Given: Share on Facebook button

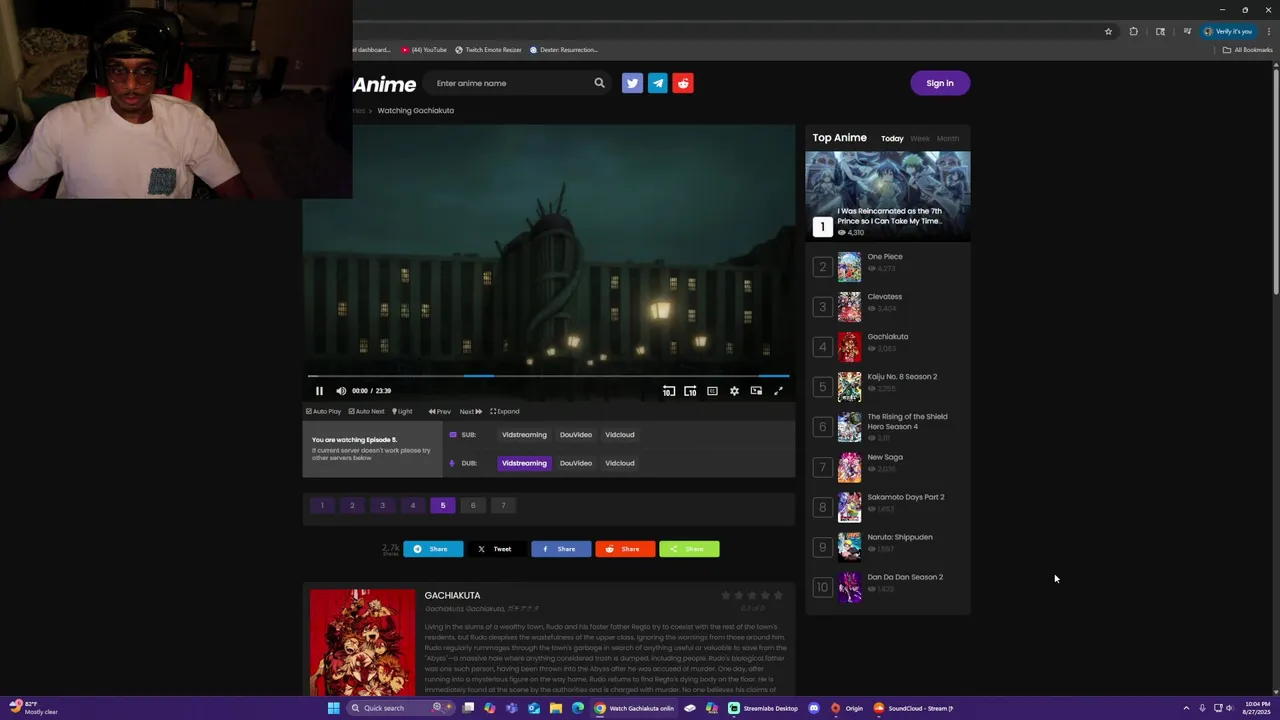Looking at the screenshot, I should point(561,549).
